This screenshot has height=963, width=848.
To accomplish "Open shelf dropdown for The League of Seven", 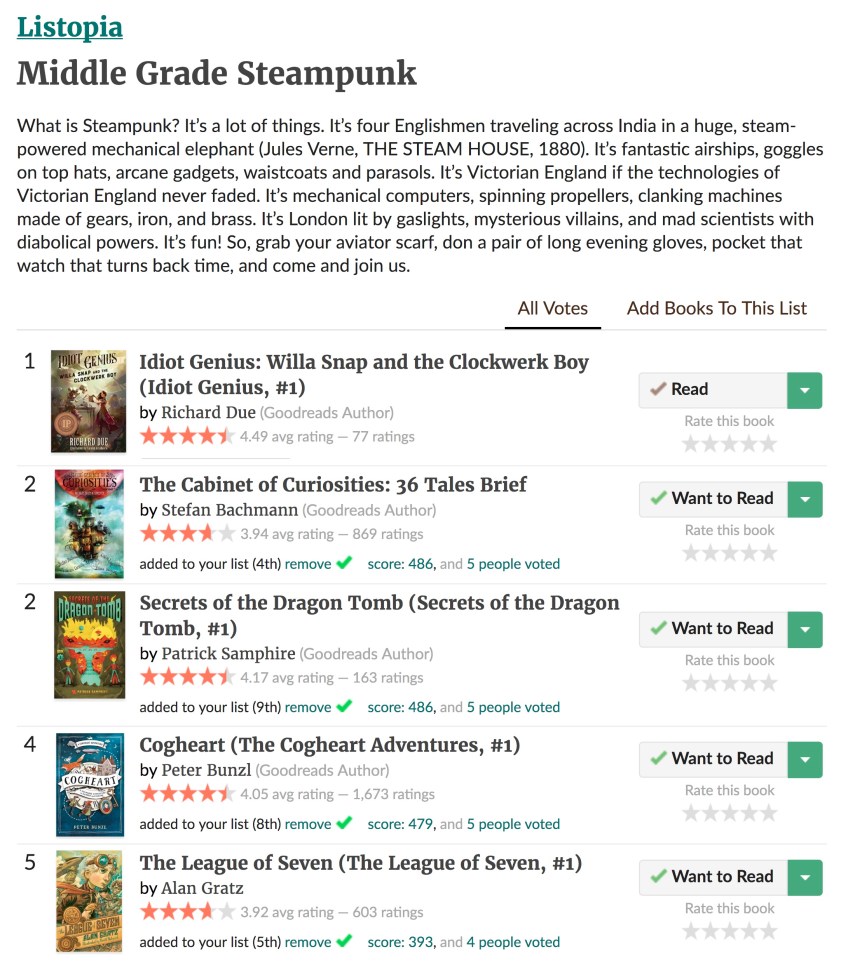I will pyautogui.click(x=805, y=877).
